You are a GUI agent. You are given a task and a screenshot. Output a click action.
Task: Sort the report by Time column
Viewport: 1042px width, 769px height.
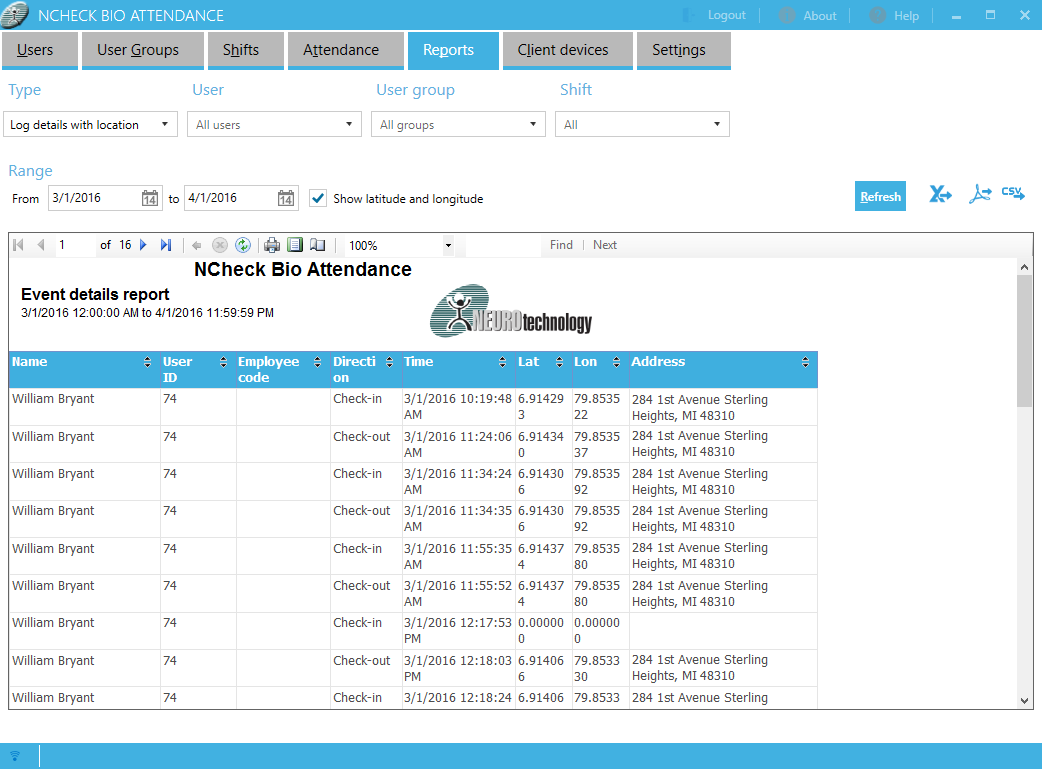click(502, 362)
